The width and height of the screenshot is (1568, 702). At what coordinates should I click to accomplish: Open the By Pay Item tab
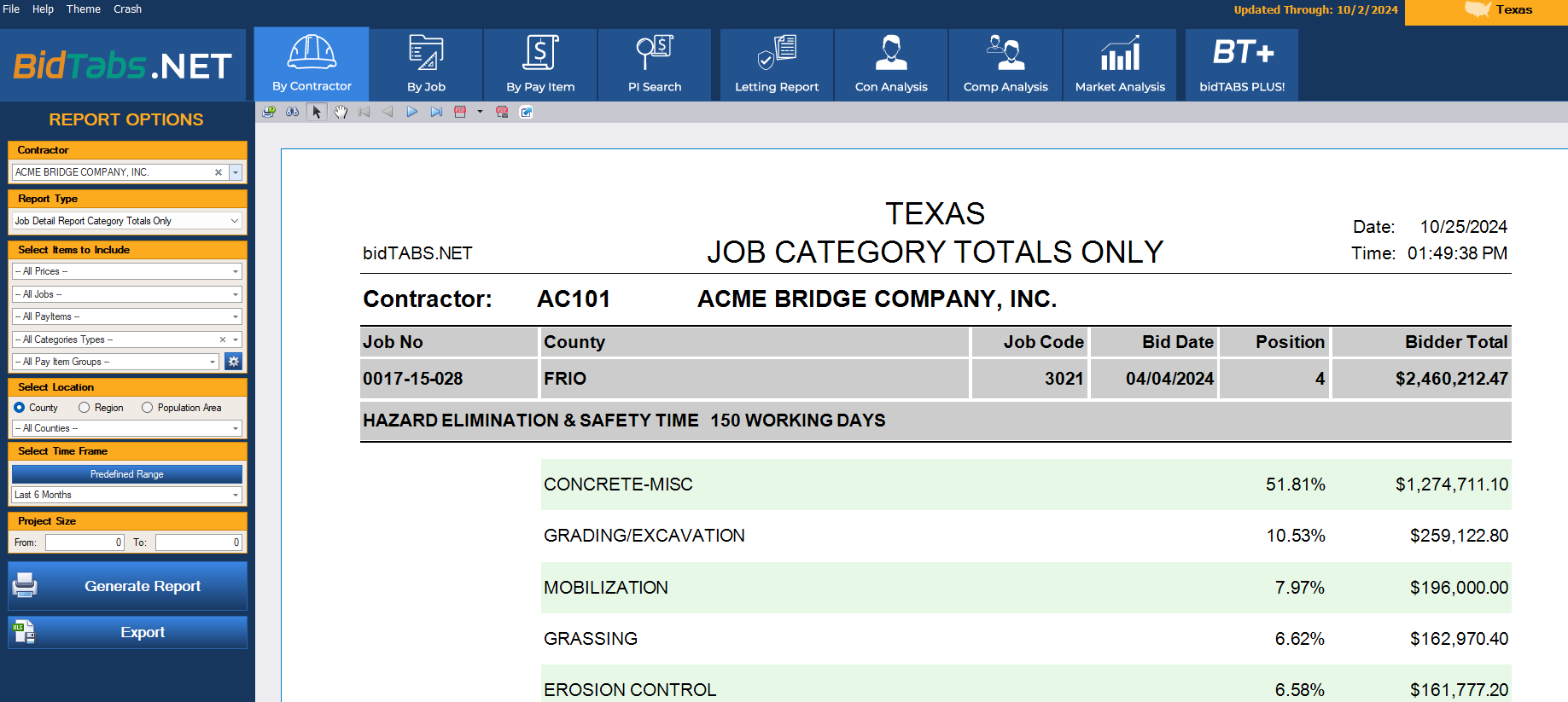click(x=540, y=65)
